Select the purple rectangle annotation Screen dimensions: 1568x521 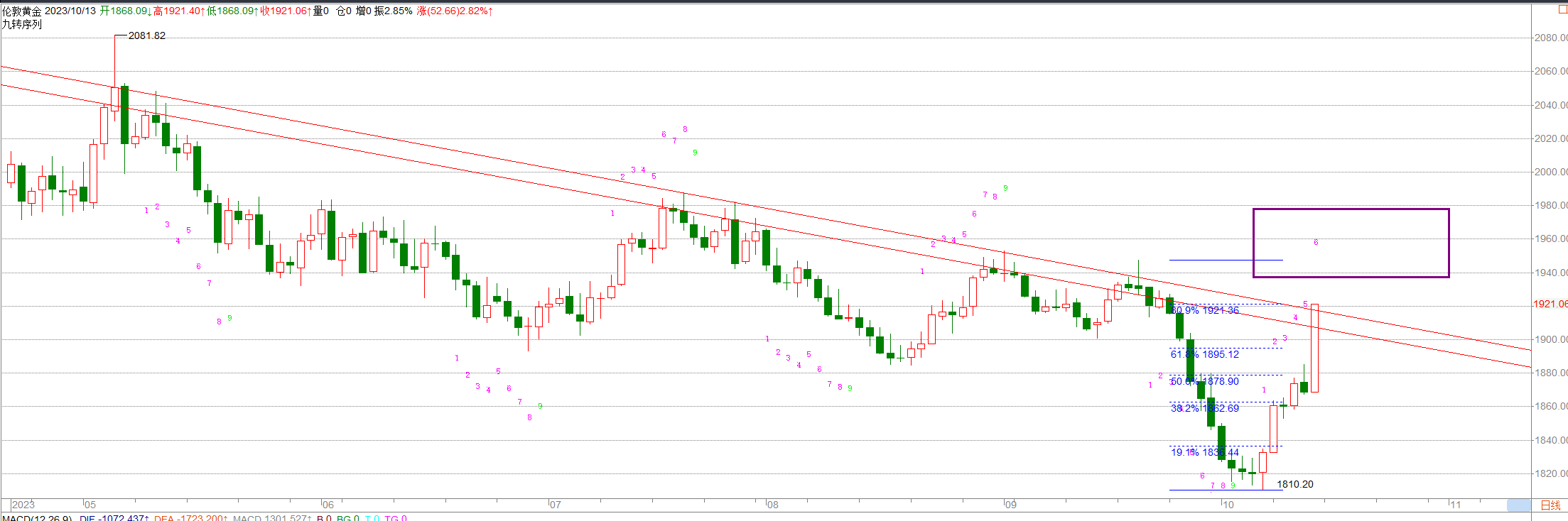point(1350,209)
